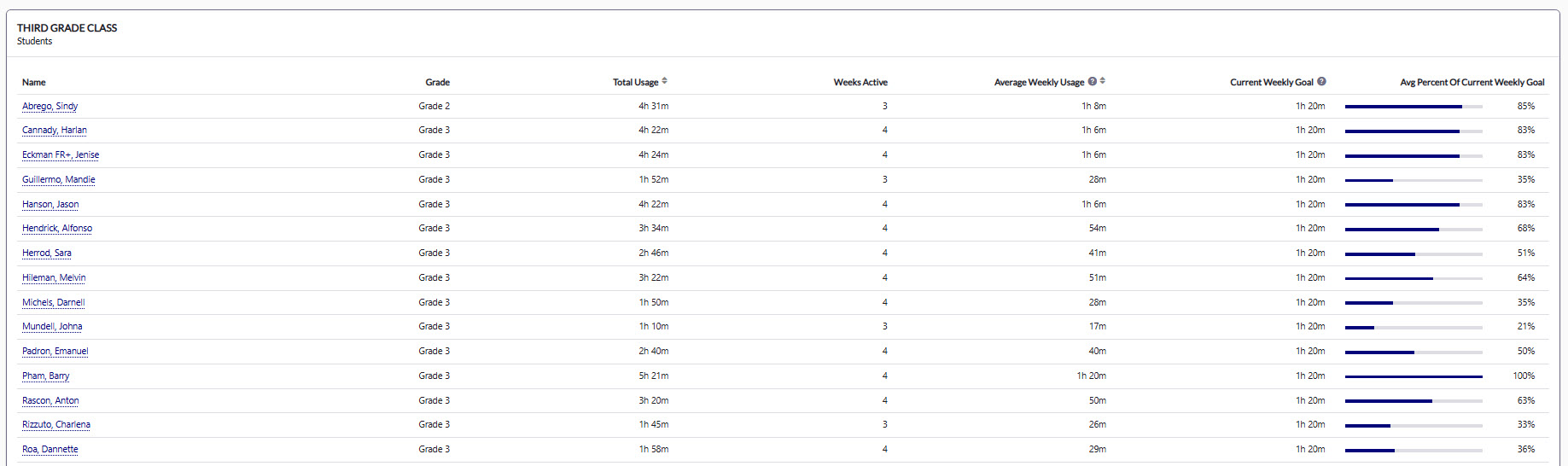Open Cannady, Harlan's student page

(54, 130)
